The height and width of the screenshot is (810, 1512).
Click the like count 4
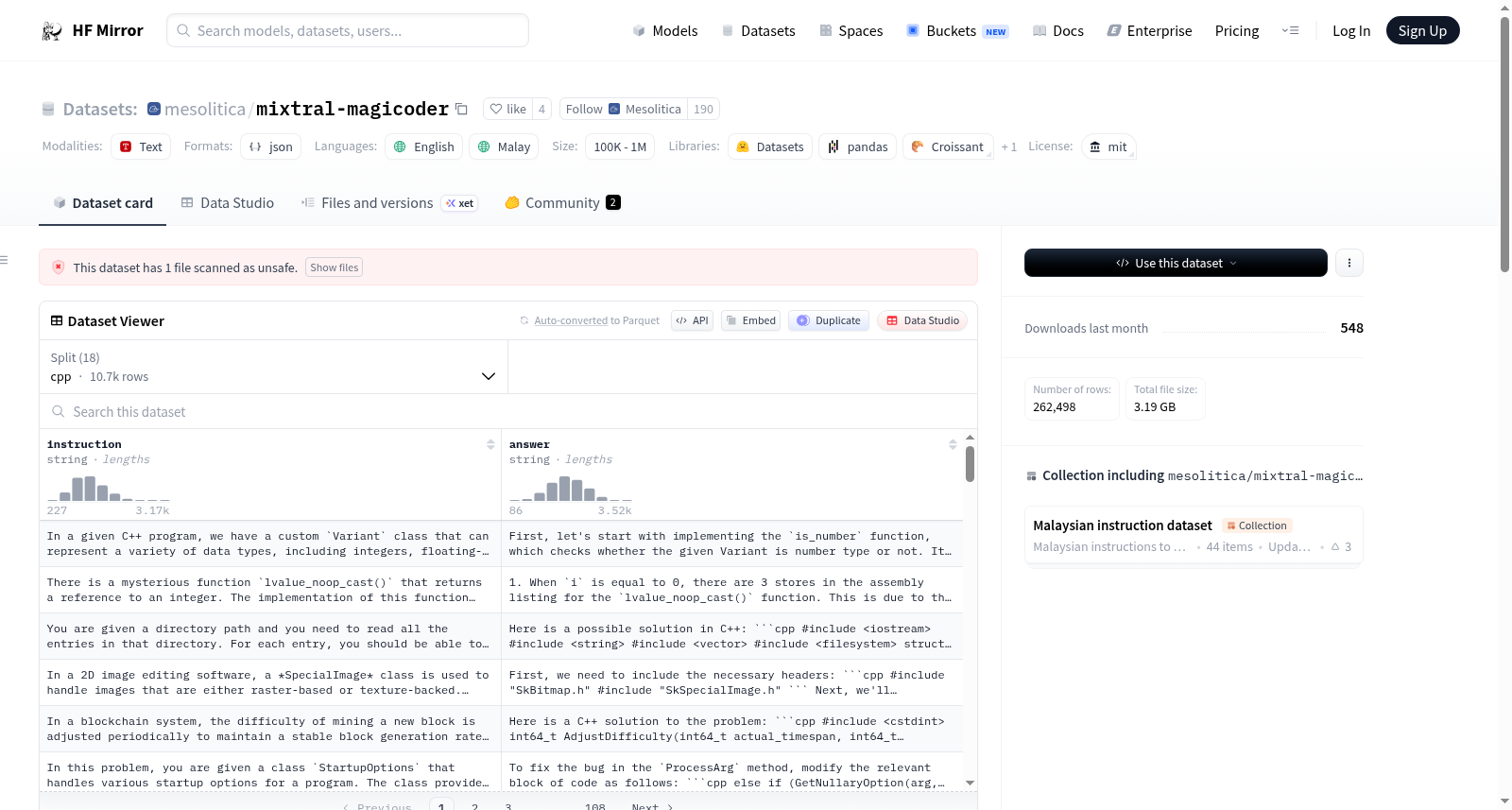541,109
